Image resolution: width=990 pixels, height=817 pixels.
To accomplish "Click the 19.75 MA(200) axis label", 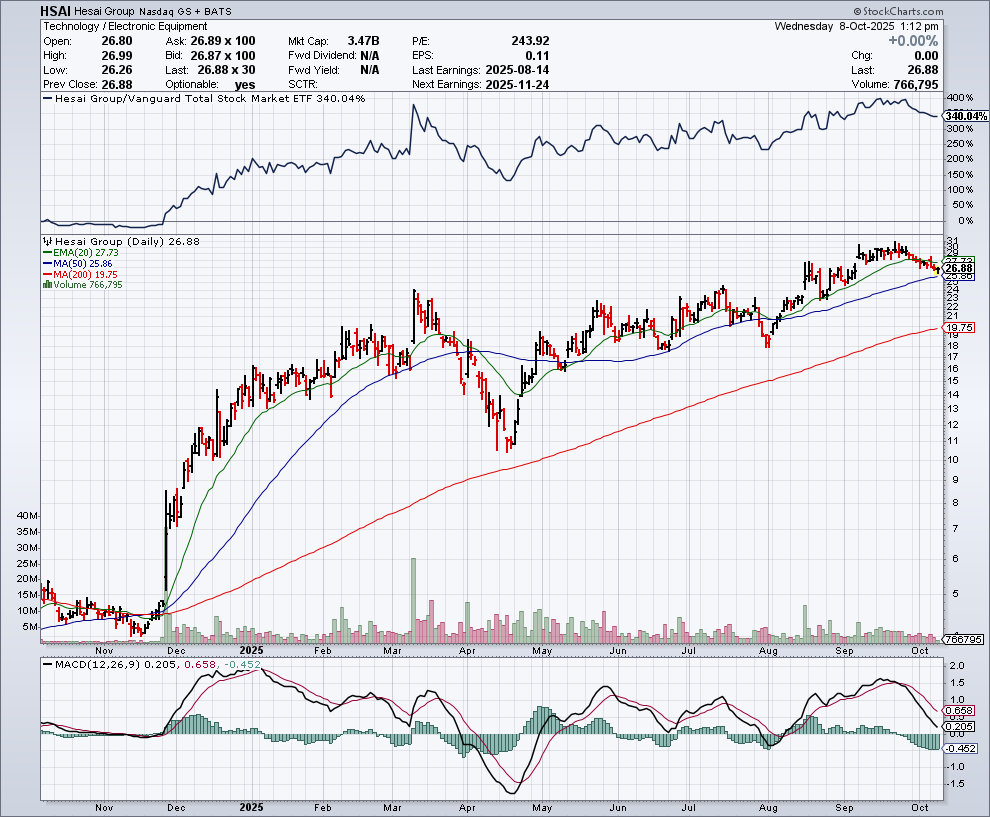I will [x=959, y=328].
